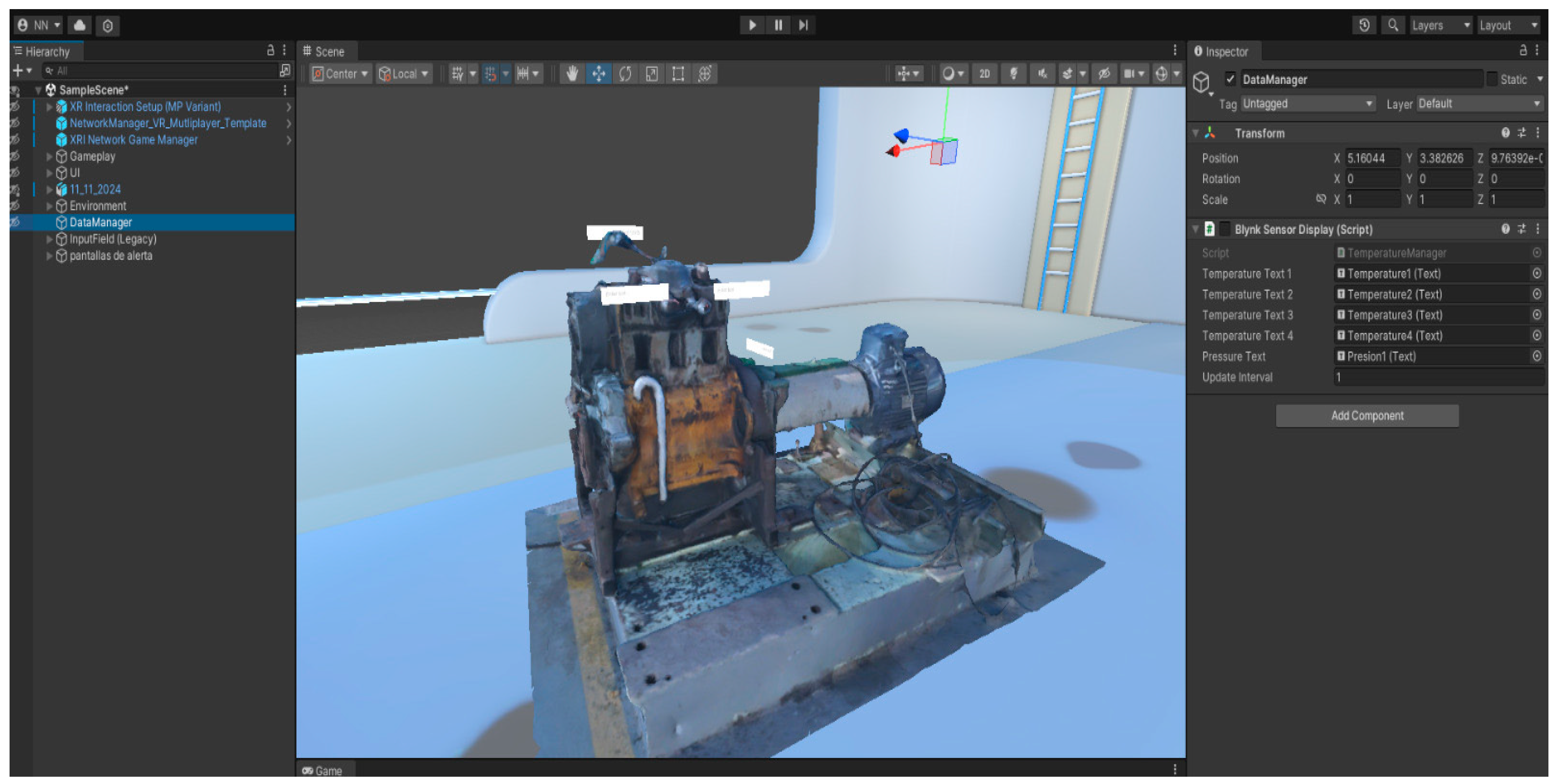Select the Rect transform tool
The height and width of the screenshot is (784, 1558).
pos(678,74)
